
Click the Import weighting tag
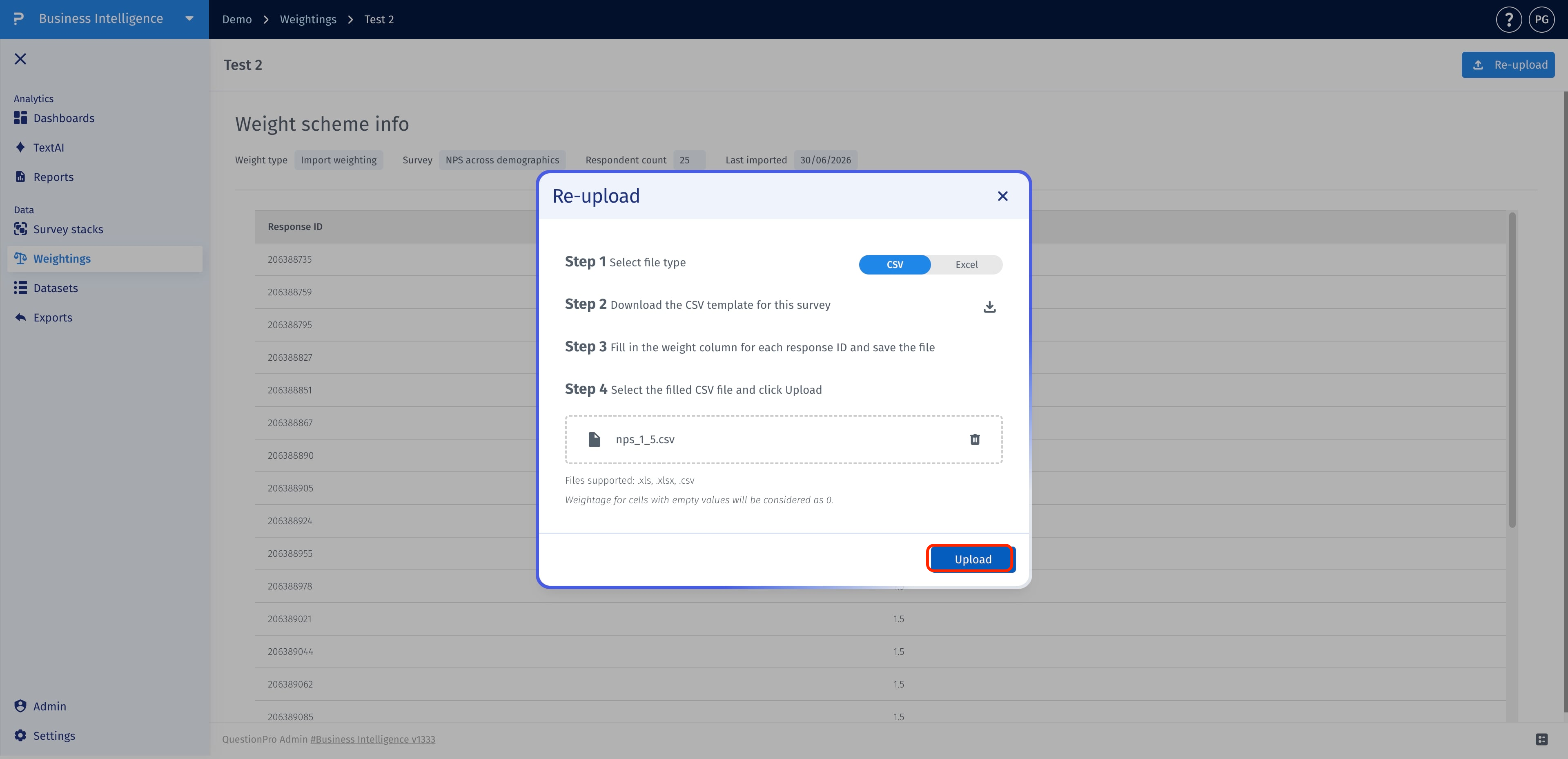(x=339, y=160)
